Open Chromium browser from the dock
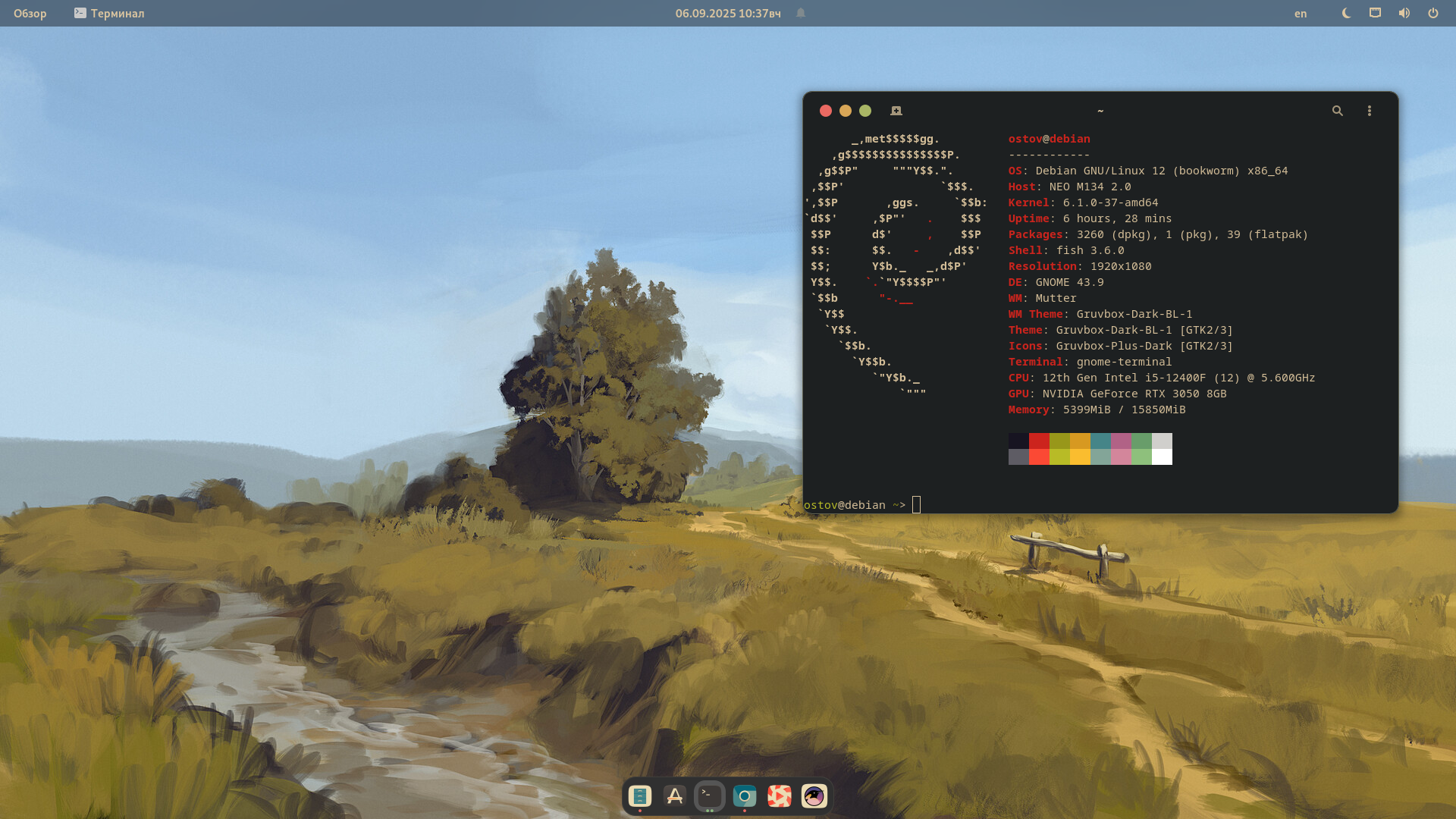Screen dimensions: 1456x819 tap(744, 795)
